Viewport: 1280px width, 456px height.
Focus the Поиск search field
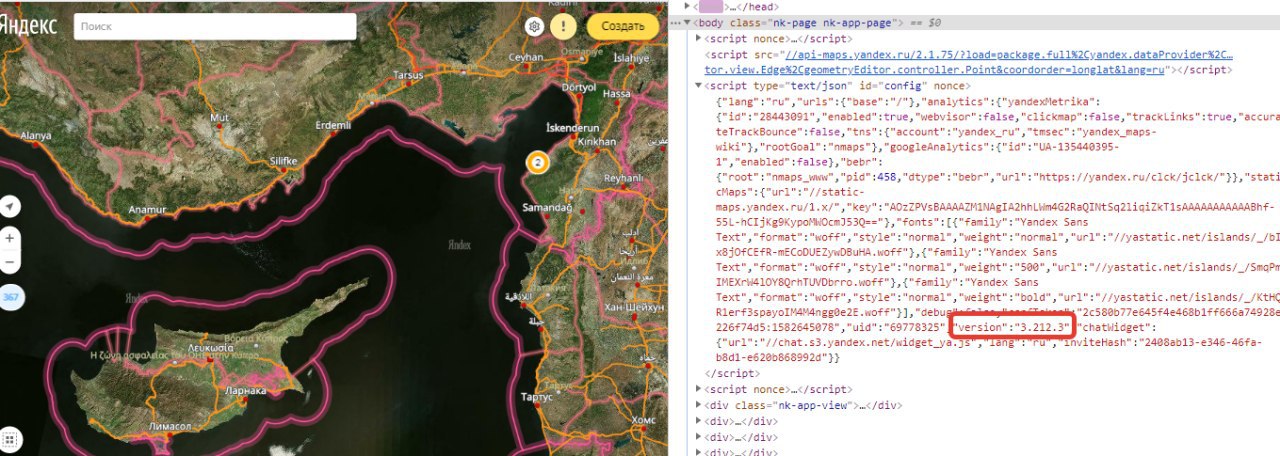(215, 26)
